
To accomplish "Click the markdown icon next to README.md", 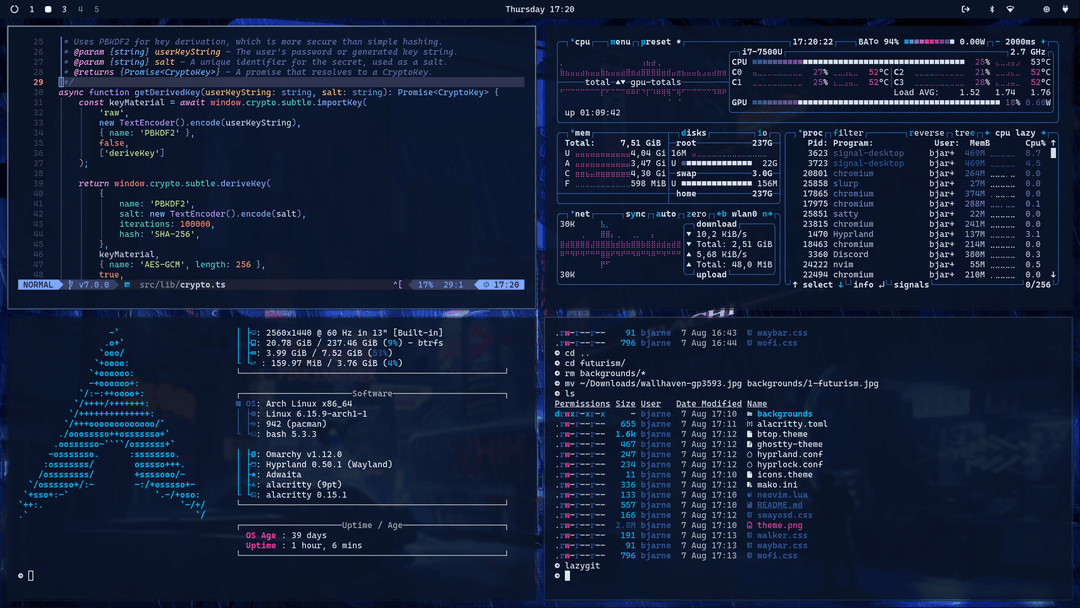I will [749, 505].
